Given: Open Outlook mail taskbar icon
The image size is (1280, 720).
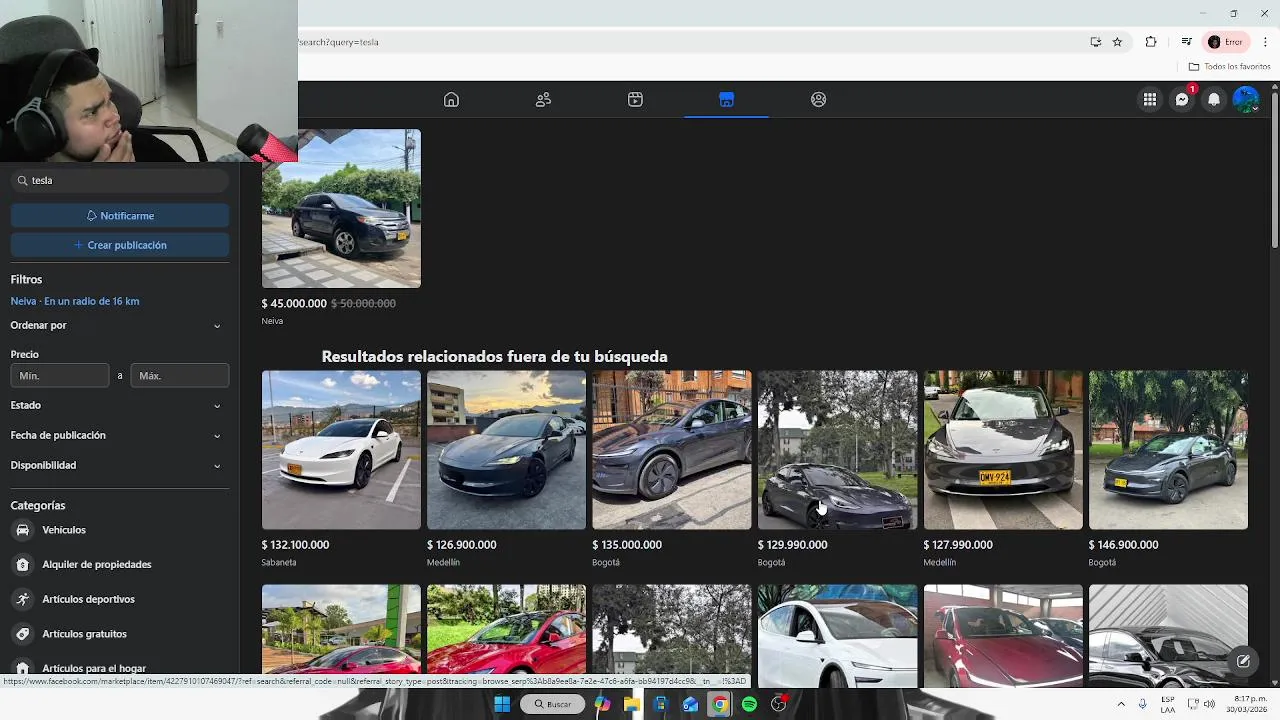Looking at the screenshot, I should click(x=690, y=704).
